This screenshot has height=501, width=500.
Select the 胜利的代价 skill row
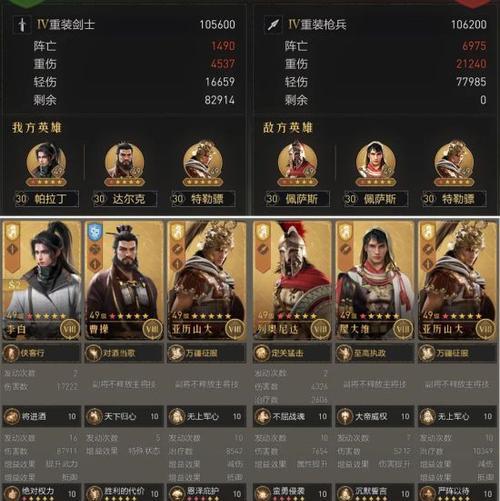pyautogui.click(x=124, y=492)
